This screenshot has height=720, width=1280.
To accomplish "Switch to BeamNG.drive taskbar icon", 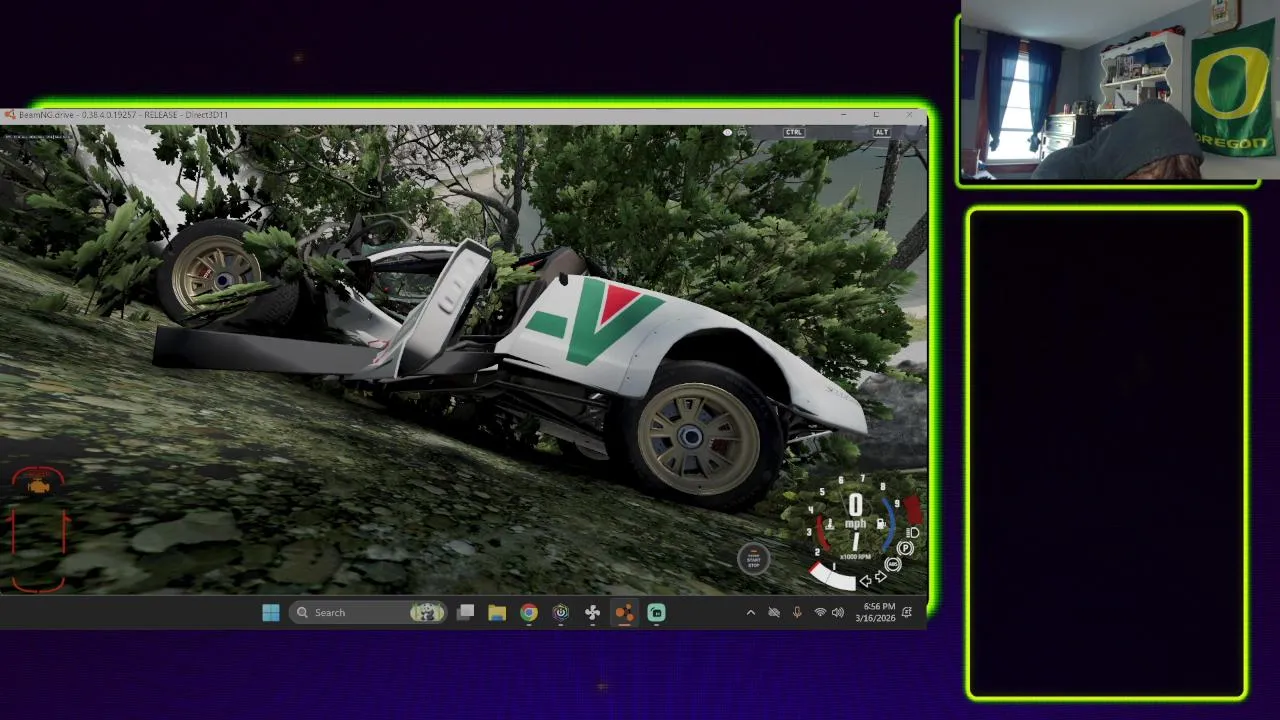I will (x=625, y=612).
